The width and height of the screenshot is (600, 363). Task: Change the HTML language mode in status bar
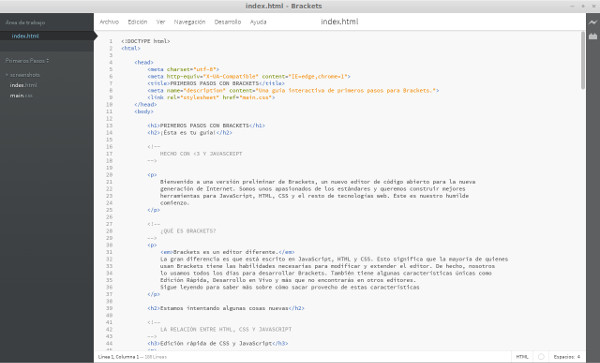pyautogui.click(x=522, y=356)
